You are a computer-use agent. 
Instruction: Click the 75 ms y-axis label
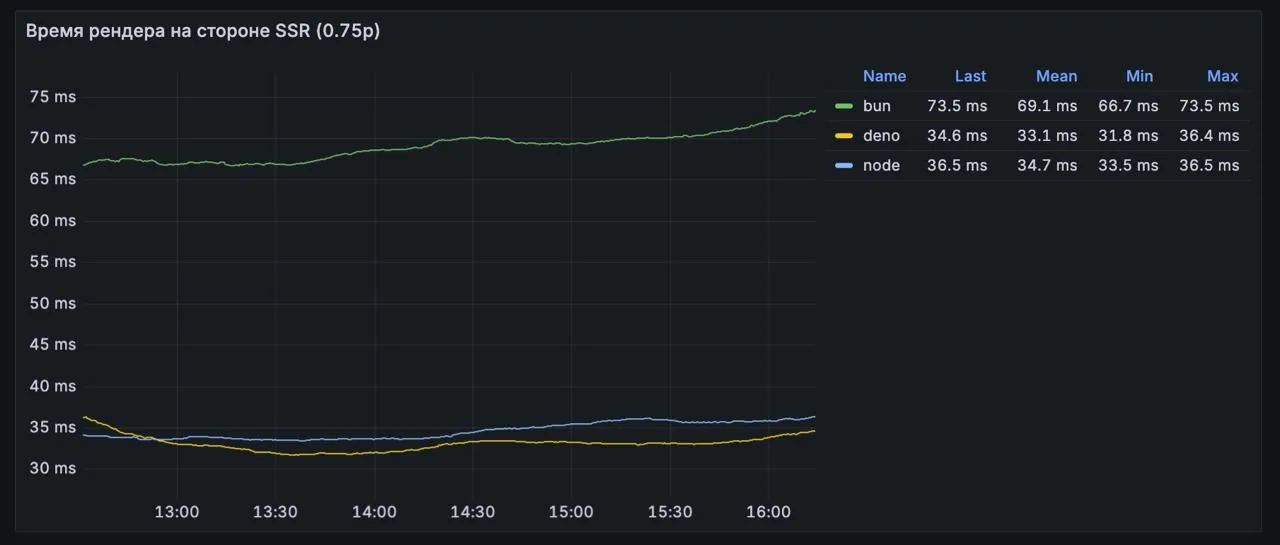pos(53,97)
